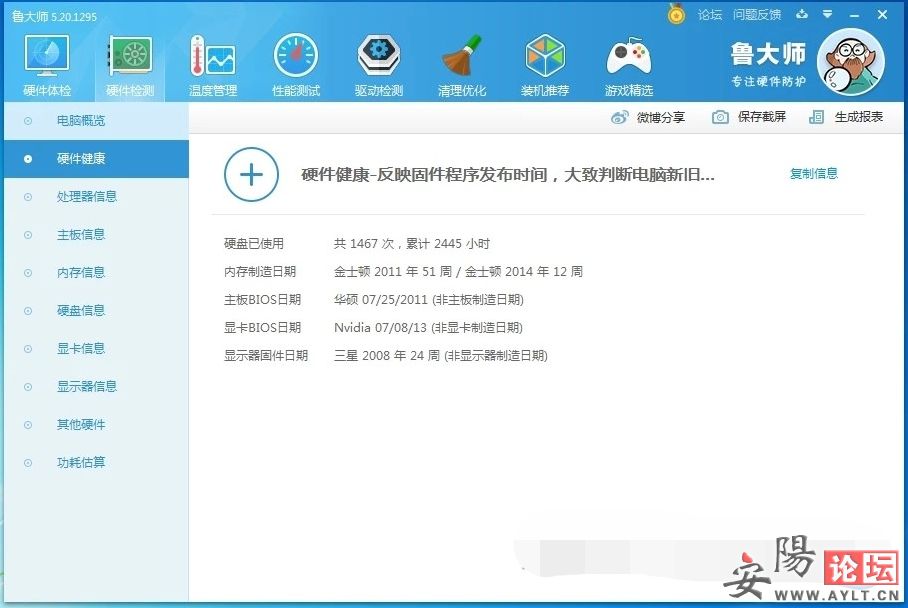Open 问题反馈 feedback link

(757, 15)
